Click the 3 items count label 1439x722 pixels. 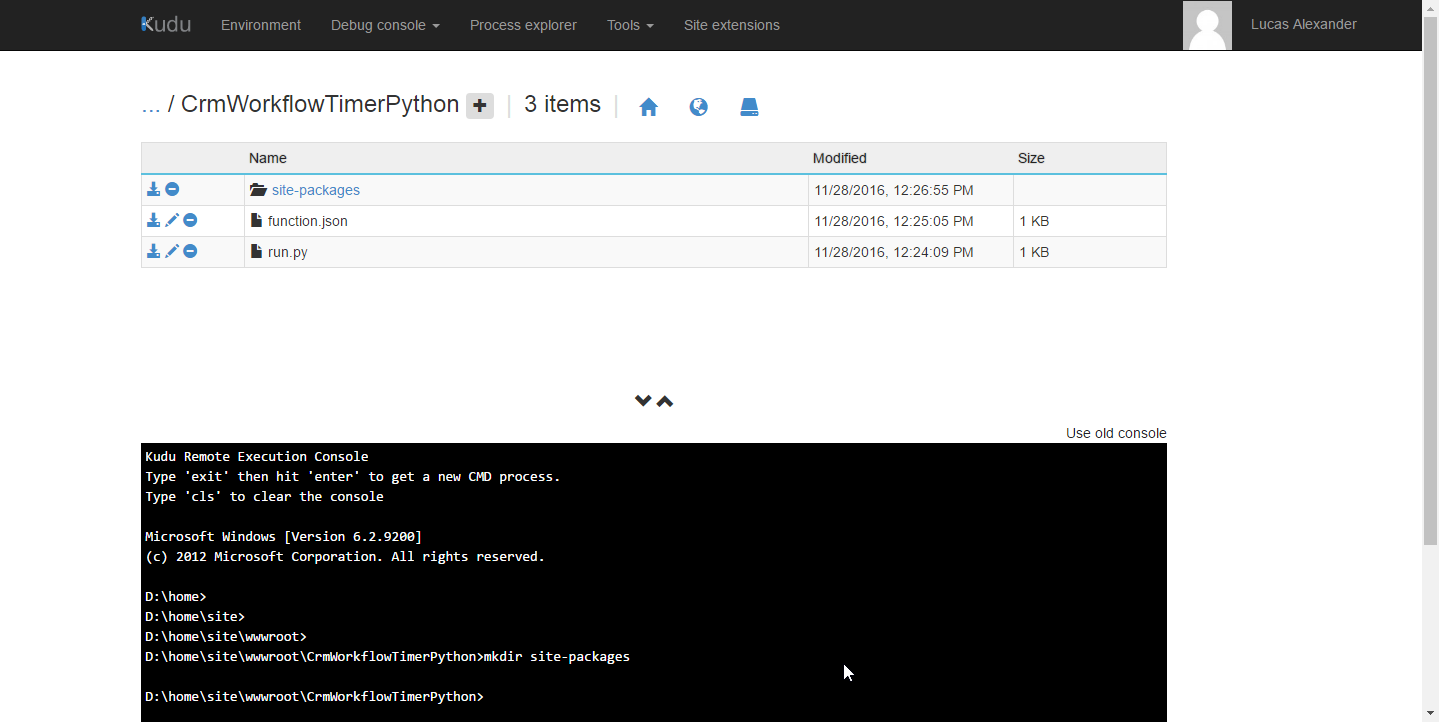tap(562, 104)
